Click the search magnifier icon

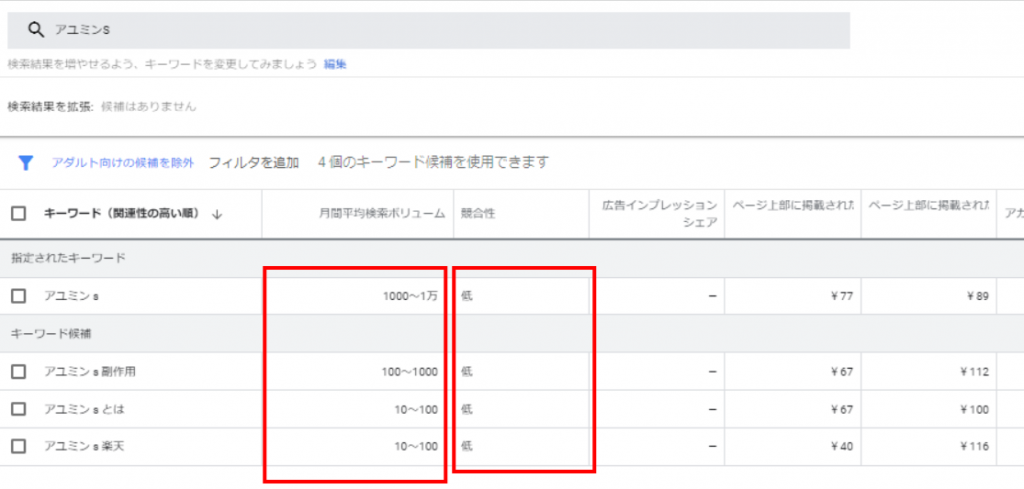[x=36, y=30]
